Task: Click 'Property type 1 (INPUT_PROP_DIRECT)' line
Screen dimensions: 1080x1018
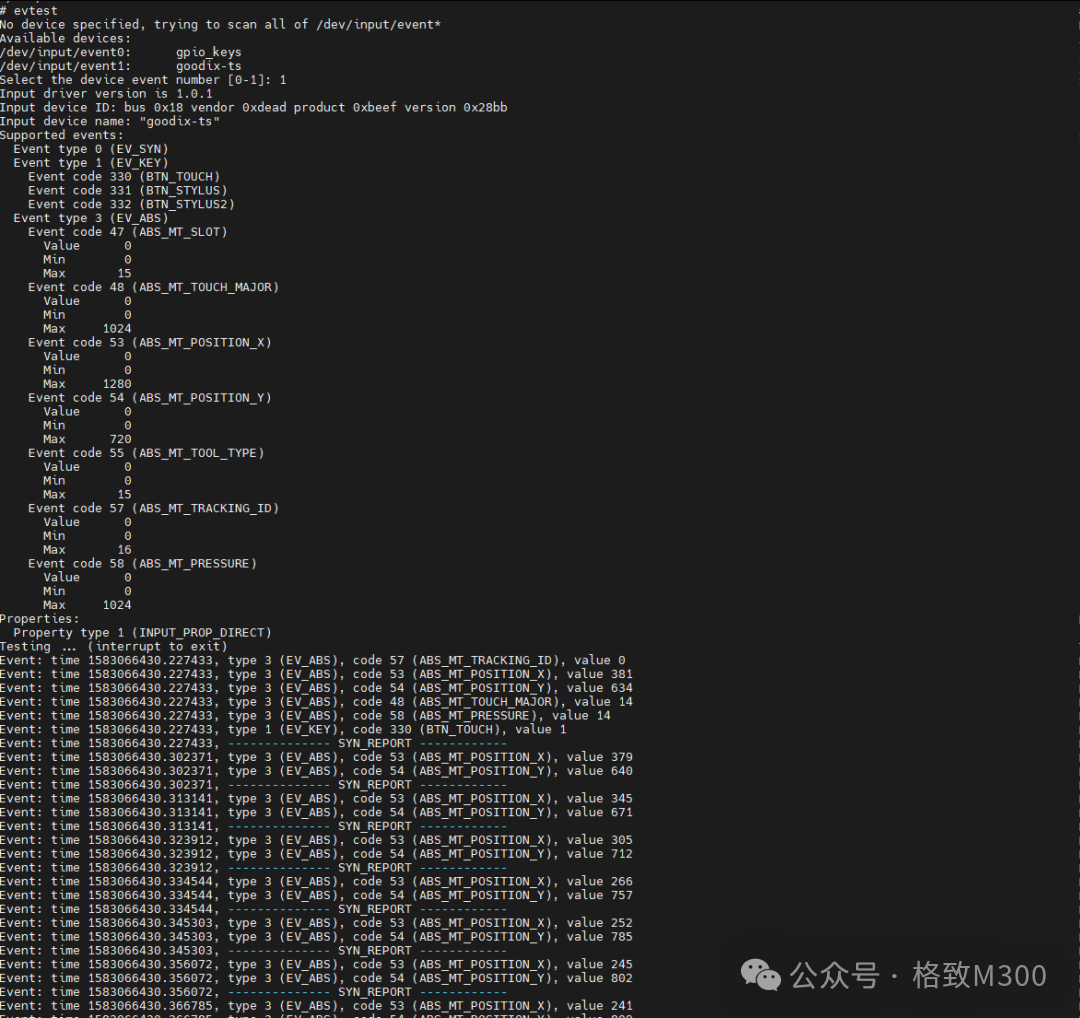Action: [143, 632]
